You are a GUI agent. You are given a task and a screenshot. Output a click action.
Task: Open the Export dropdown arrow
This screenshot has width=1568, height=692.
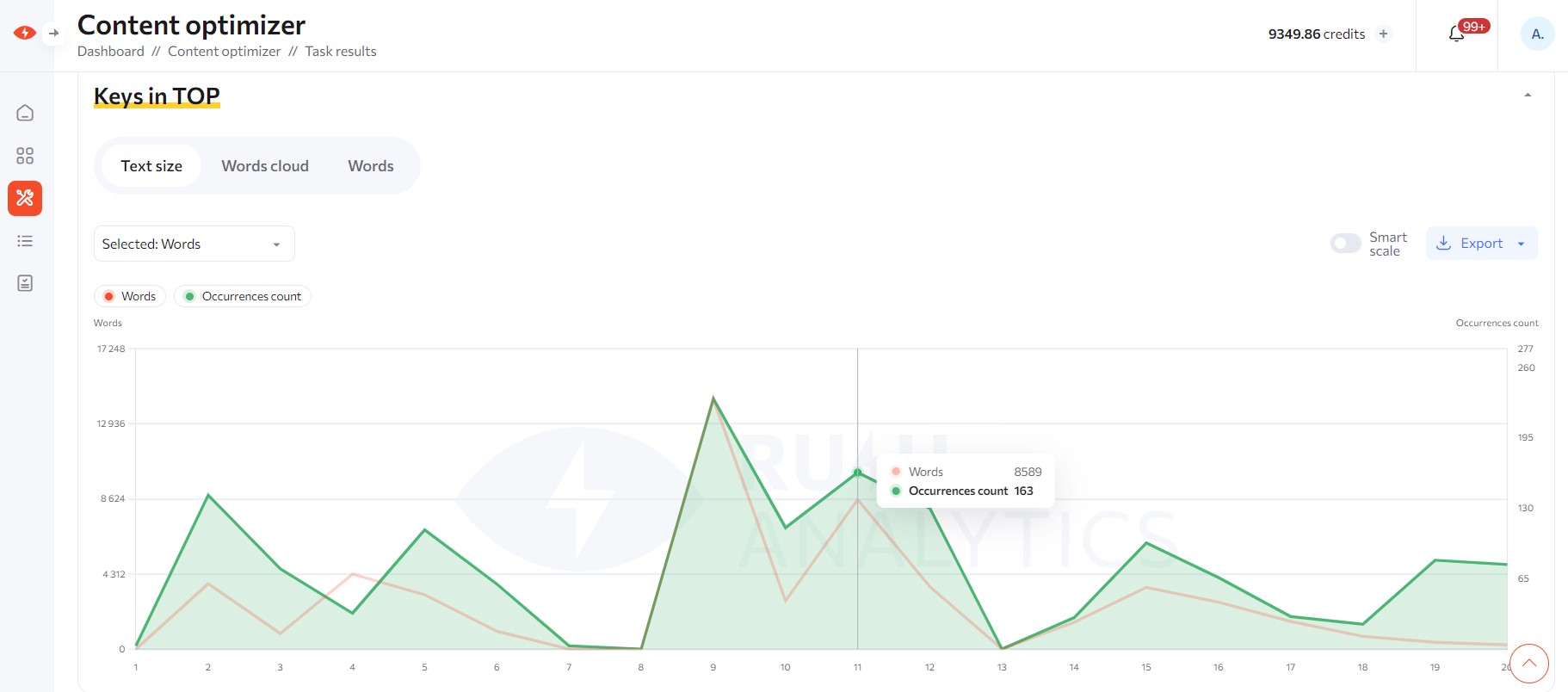click(x=1521, y=244)
